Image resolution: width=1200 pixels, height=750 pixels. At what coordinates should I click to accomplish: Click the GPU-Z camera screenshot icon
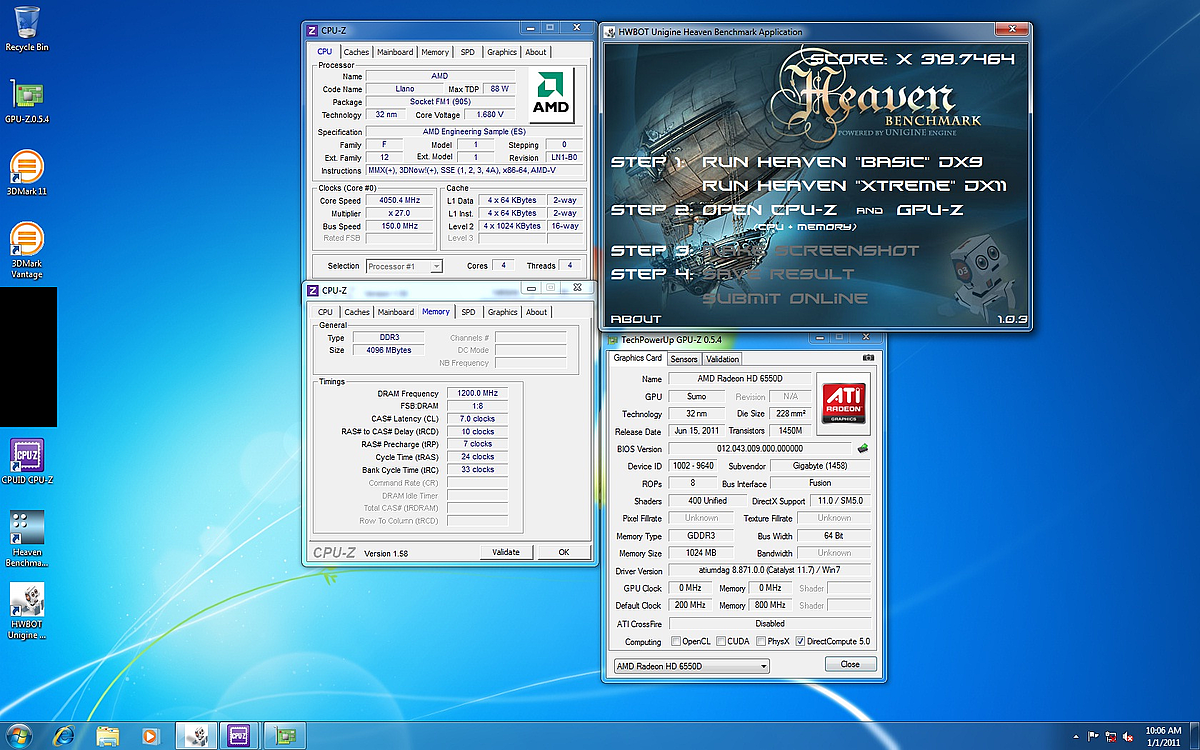point(868,358)
